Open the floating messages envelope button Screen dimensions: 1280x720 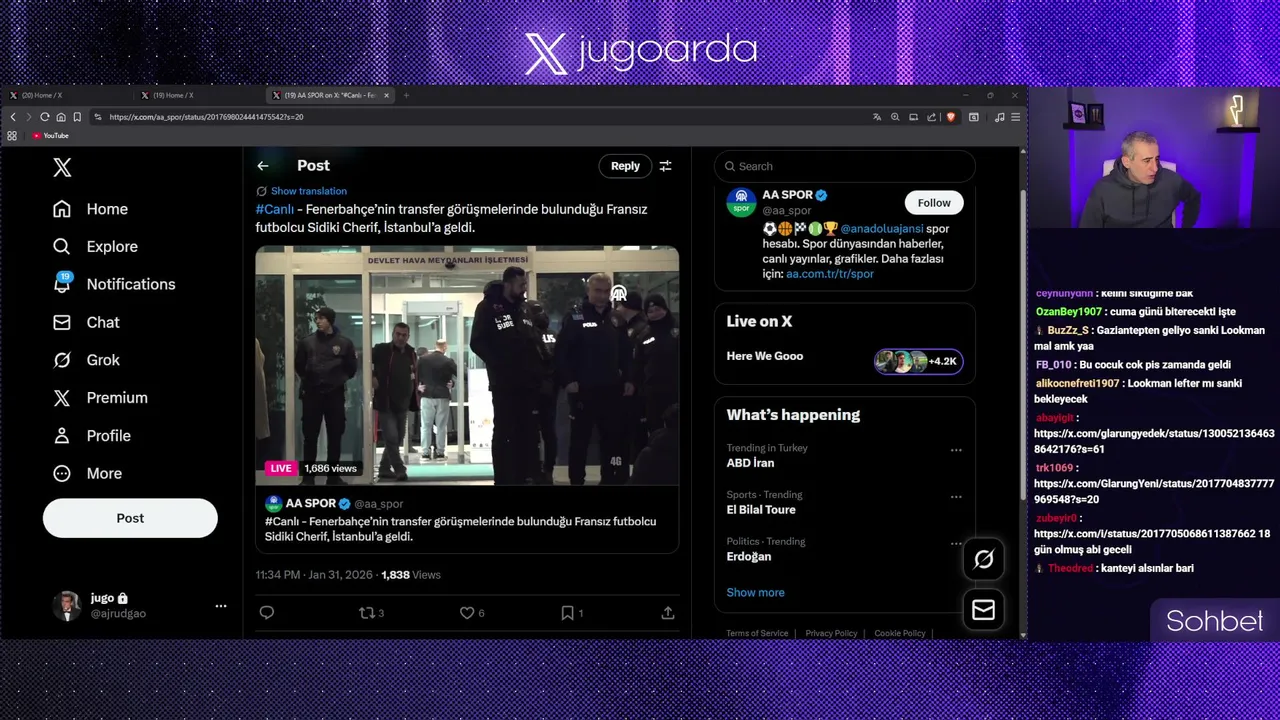[x=984, y=610]
